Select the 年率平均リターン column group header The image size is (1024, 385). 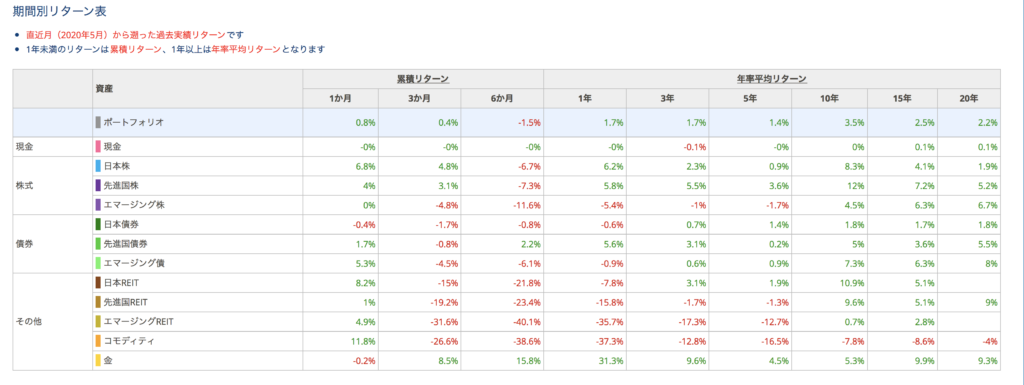tap(772, 78)
